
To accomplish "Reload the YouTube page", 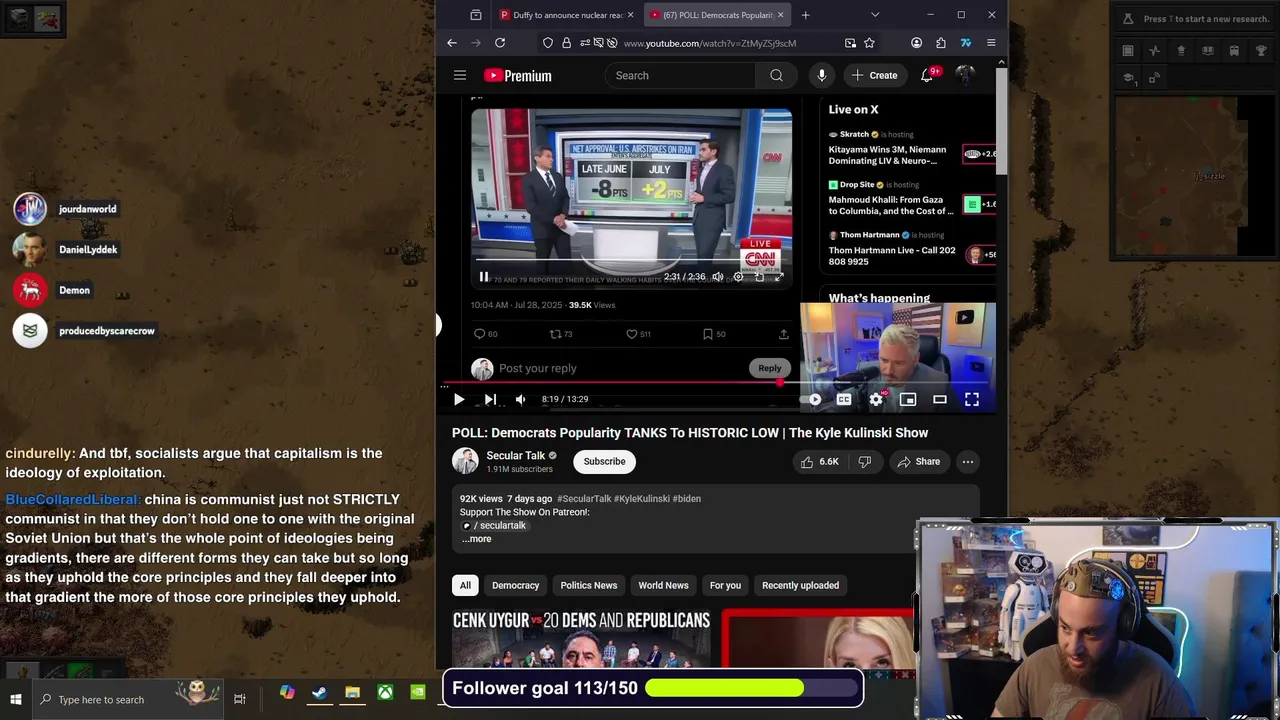I will (500, 43).
